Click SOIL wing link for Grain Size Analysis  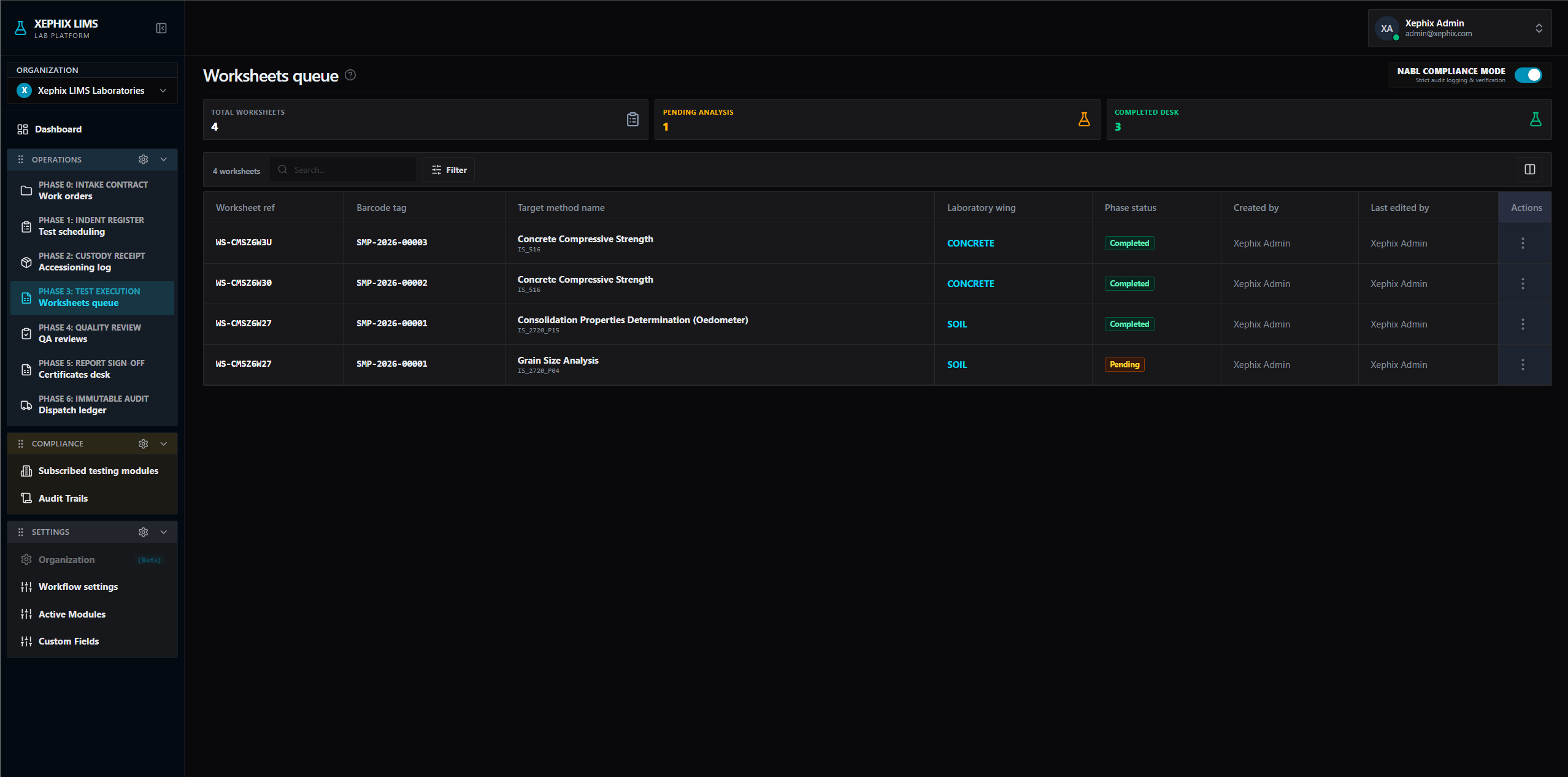pos(957,365)
